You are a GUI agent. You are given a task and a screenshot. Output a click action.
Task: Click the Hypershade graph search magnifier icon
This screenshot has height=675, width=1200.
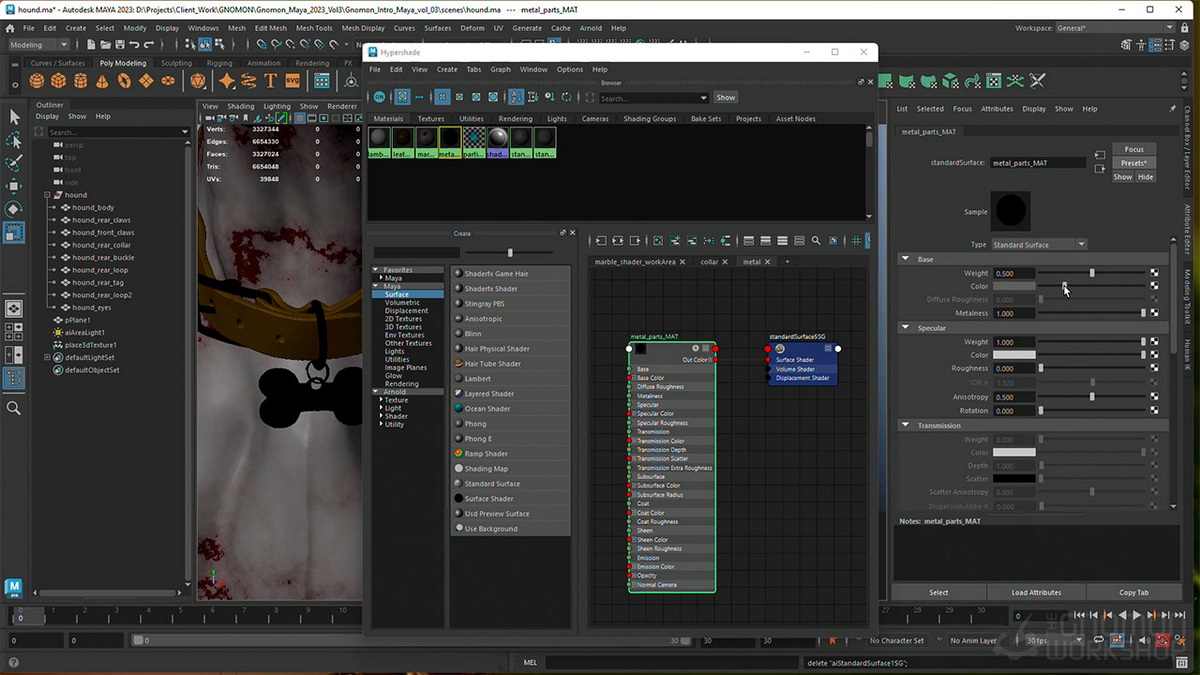(816, 241)
